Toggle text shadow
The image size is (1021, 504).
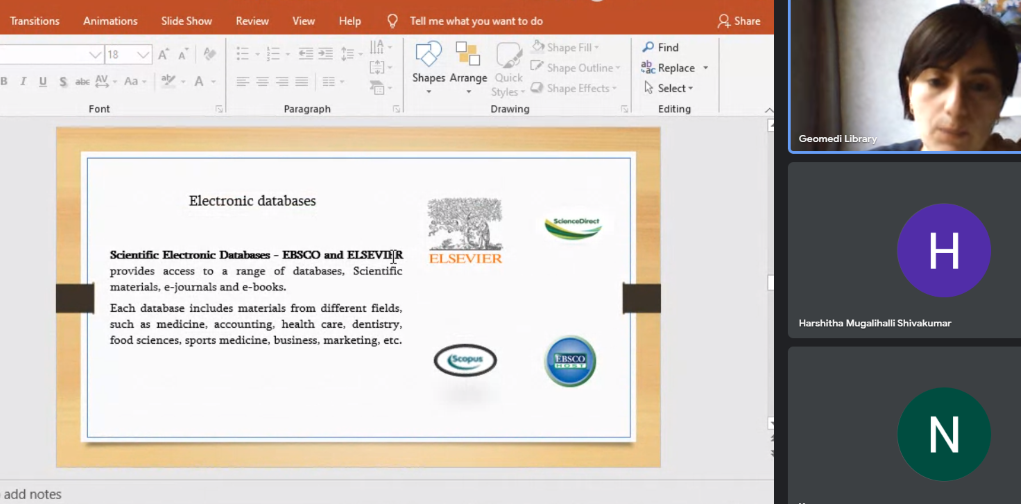point(63,81)
